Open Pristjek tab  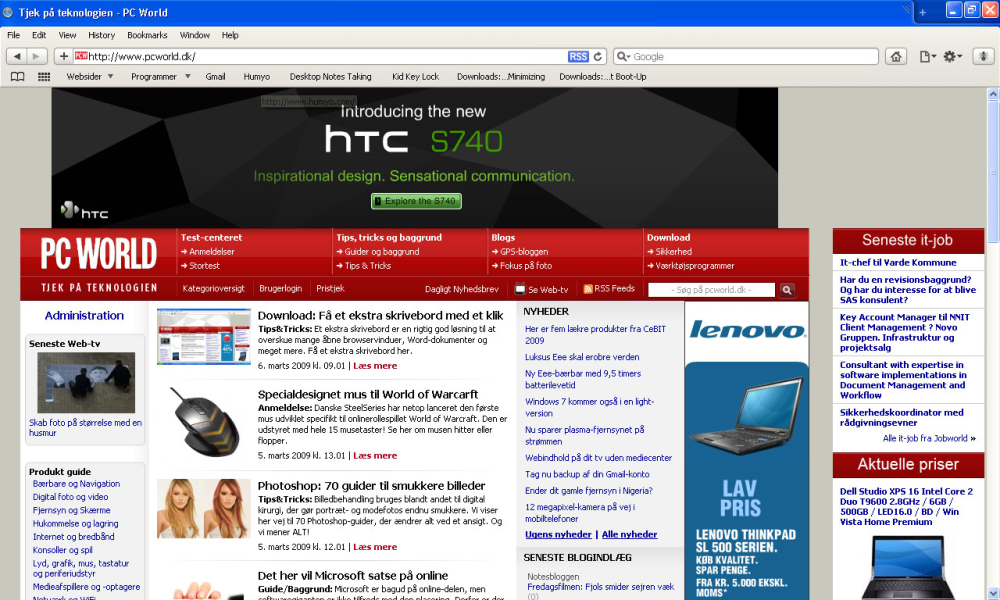[330, 289]
